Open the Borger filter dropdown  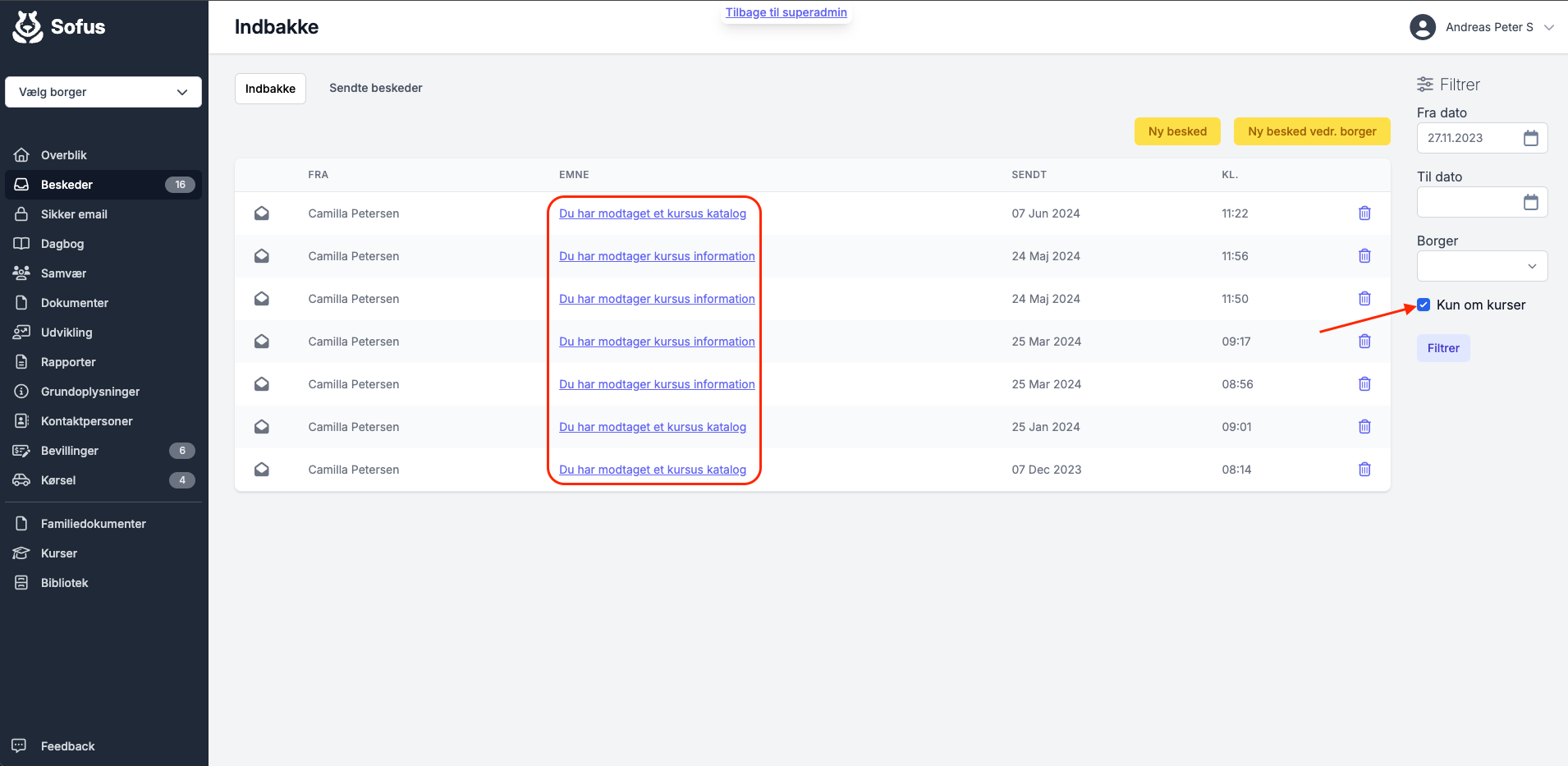point(1482,266)
